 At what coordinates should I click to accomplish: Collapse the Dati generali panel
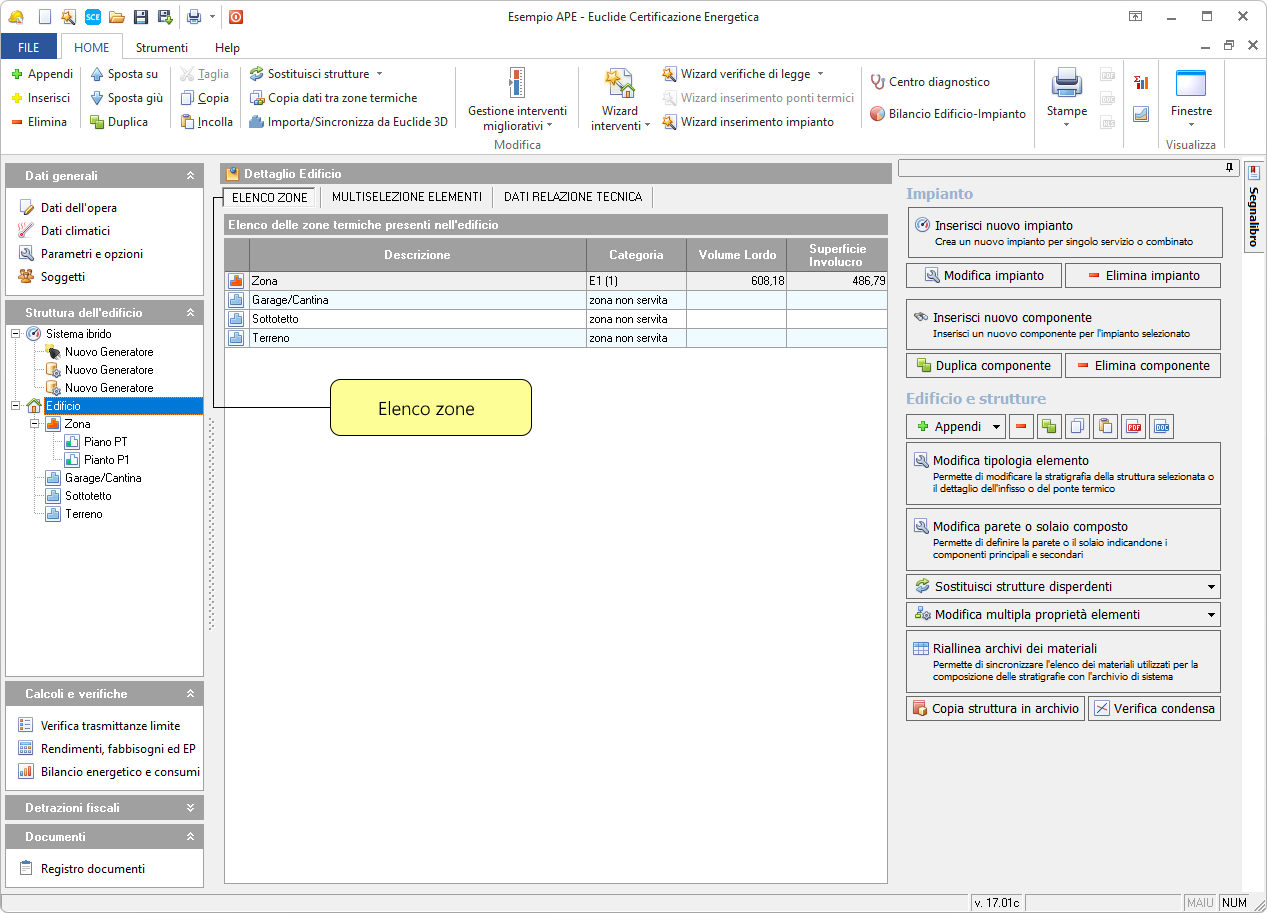pyautogui.click(x=190, y=176)
